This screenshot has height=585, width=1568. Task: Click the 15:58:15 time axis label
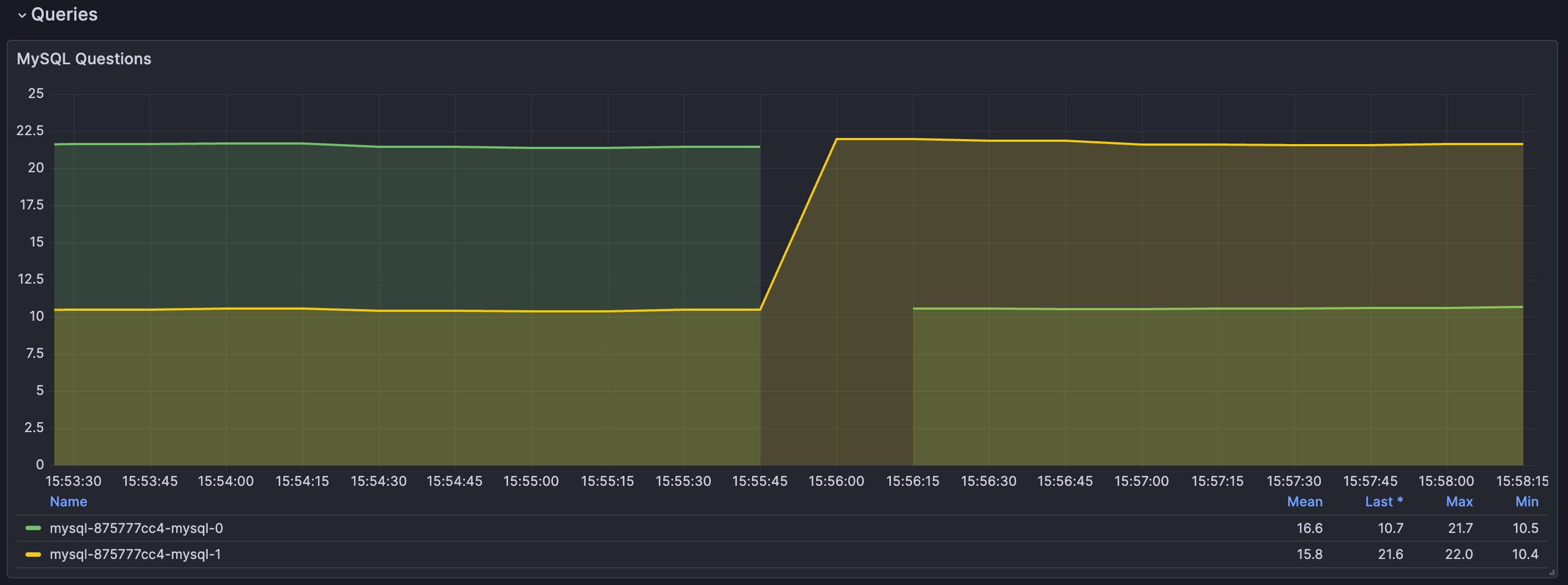pyautogui.click(x=1523, y=481)
